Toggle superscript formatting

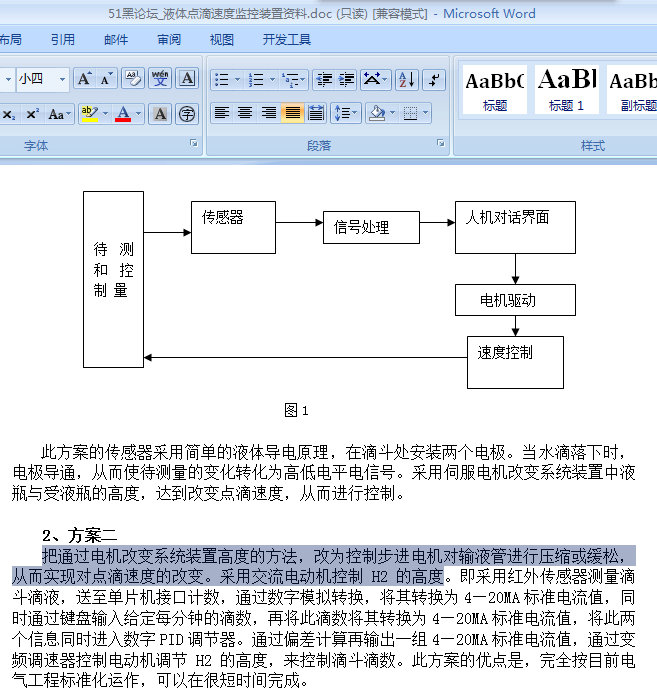point(32,114)
